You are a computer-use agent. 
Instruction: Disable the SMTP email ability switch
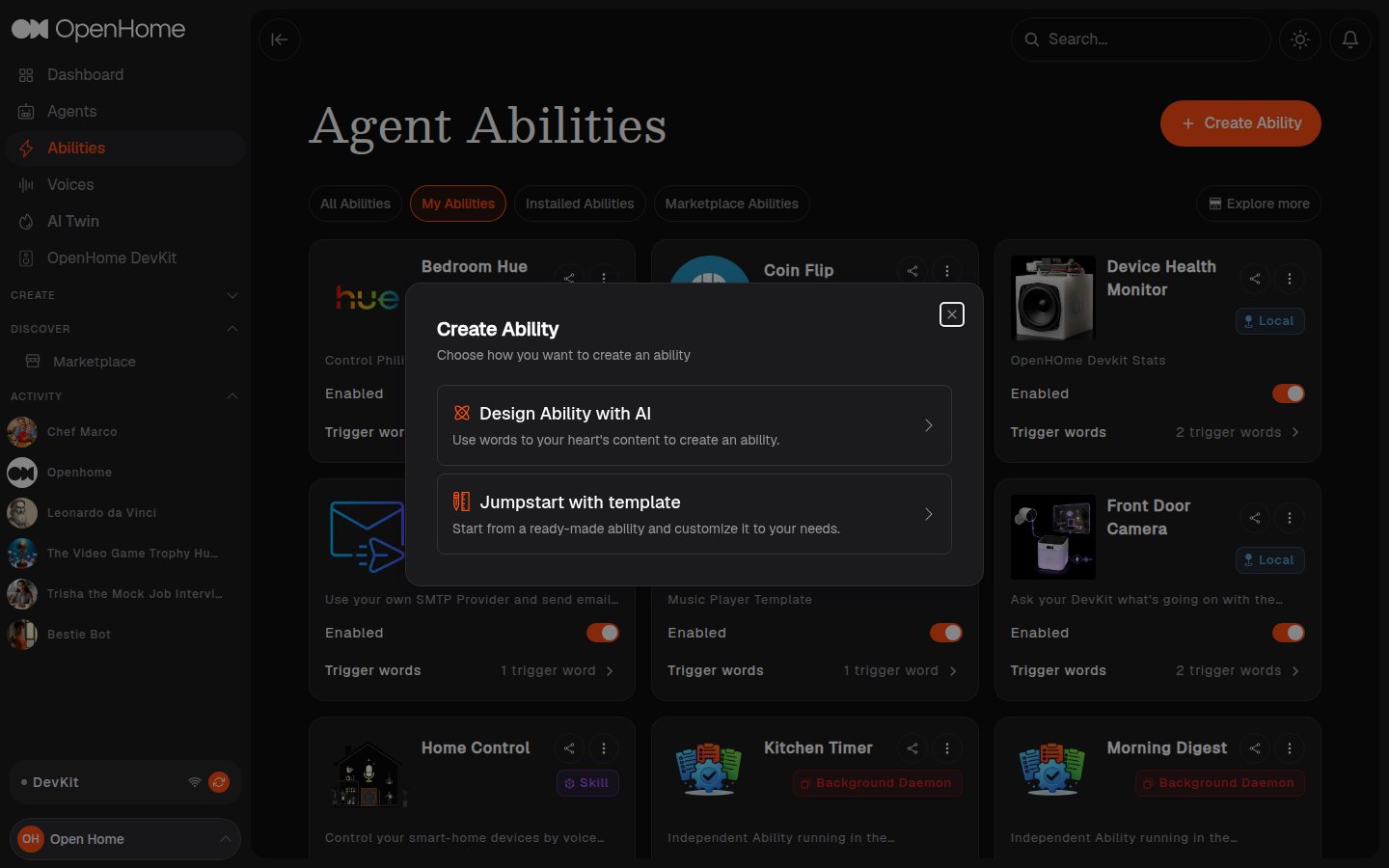(x=603, y=633)
